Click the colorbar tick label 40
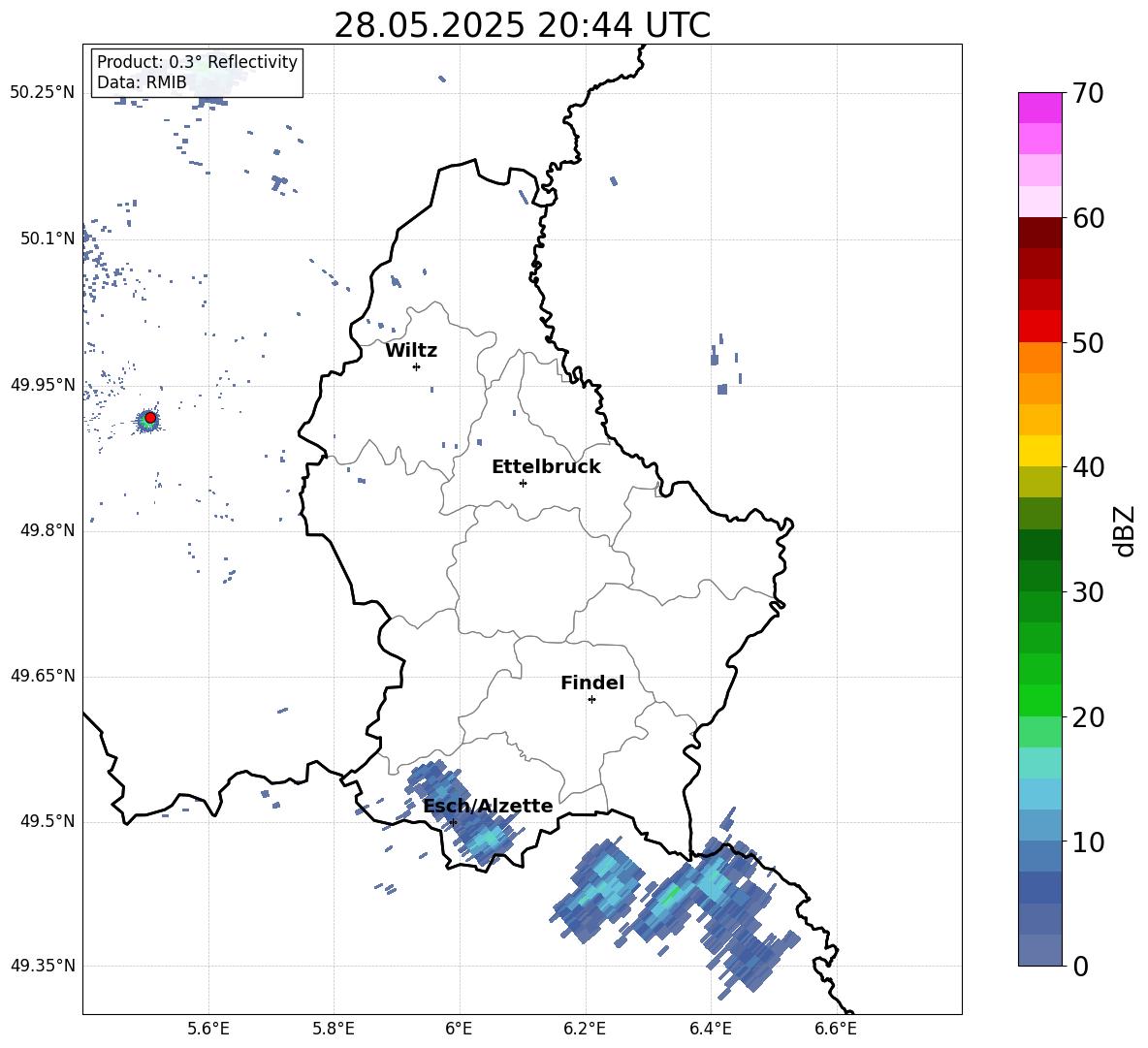Viewport: 1148px width, 1048px height. click(x=1088, y=467)
